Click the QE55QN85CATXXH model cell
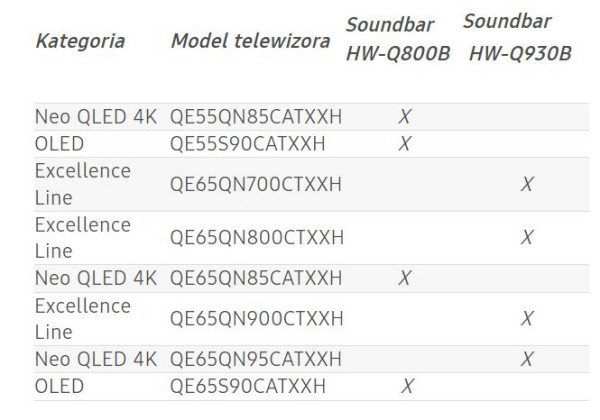600x420 pixels. point(256,117)
